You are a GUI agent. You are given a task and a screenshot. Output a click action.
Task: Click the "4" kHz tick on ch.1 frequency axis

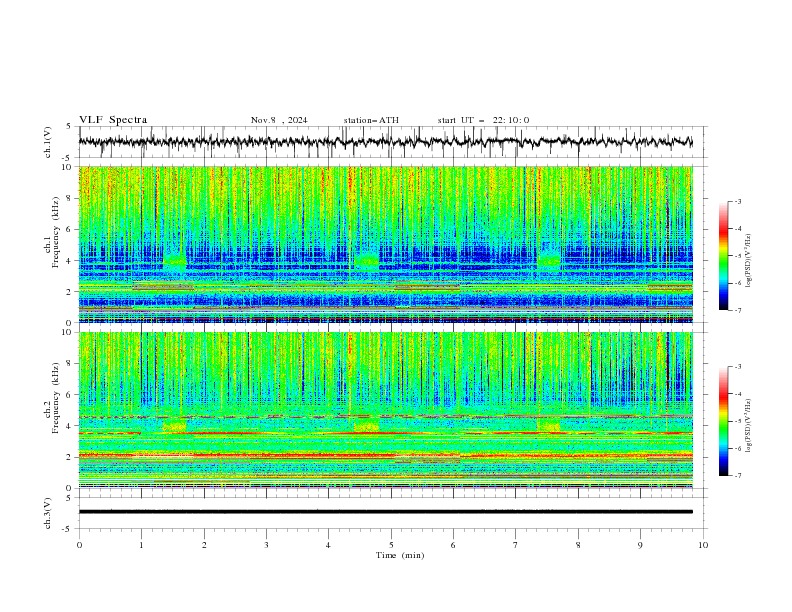[x=70, y=261]
